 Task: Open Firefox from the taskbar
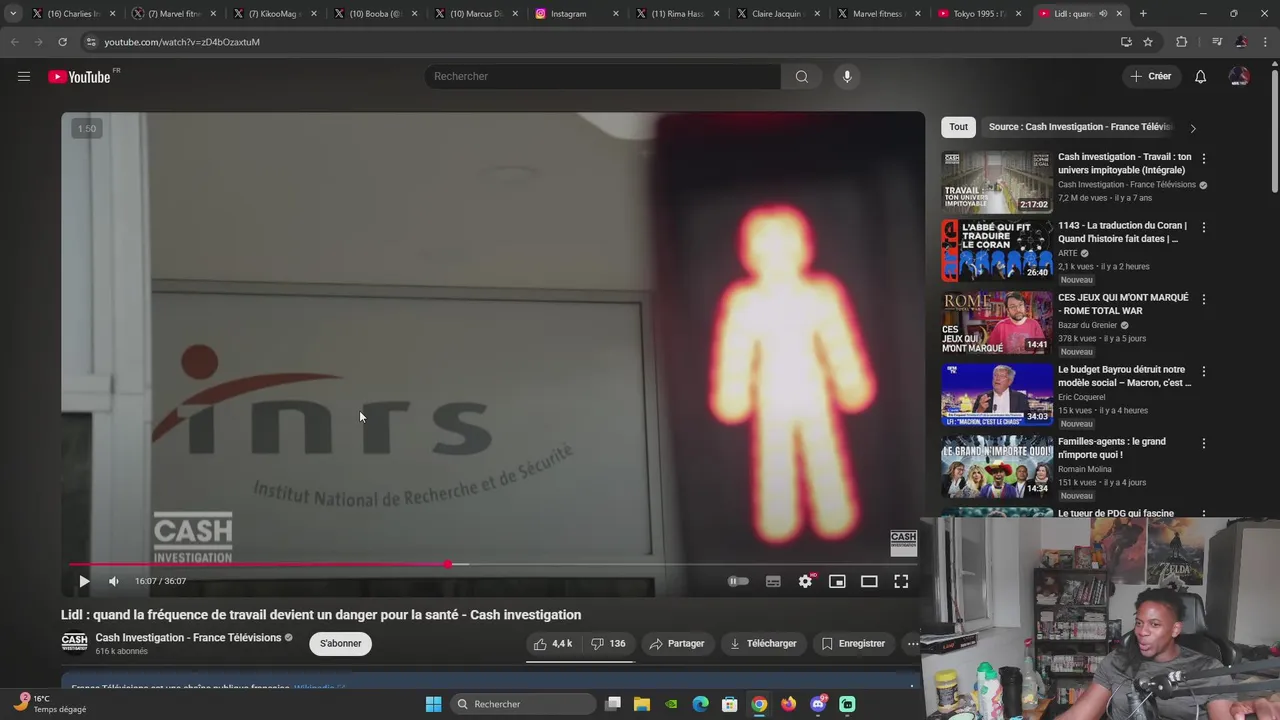coord(789,704)
